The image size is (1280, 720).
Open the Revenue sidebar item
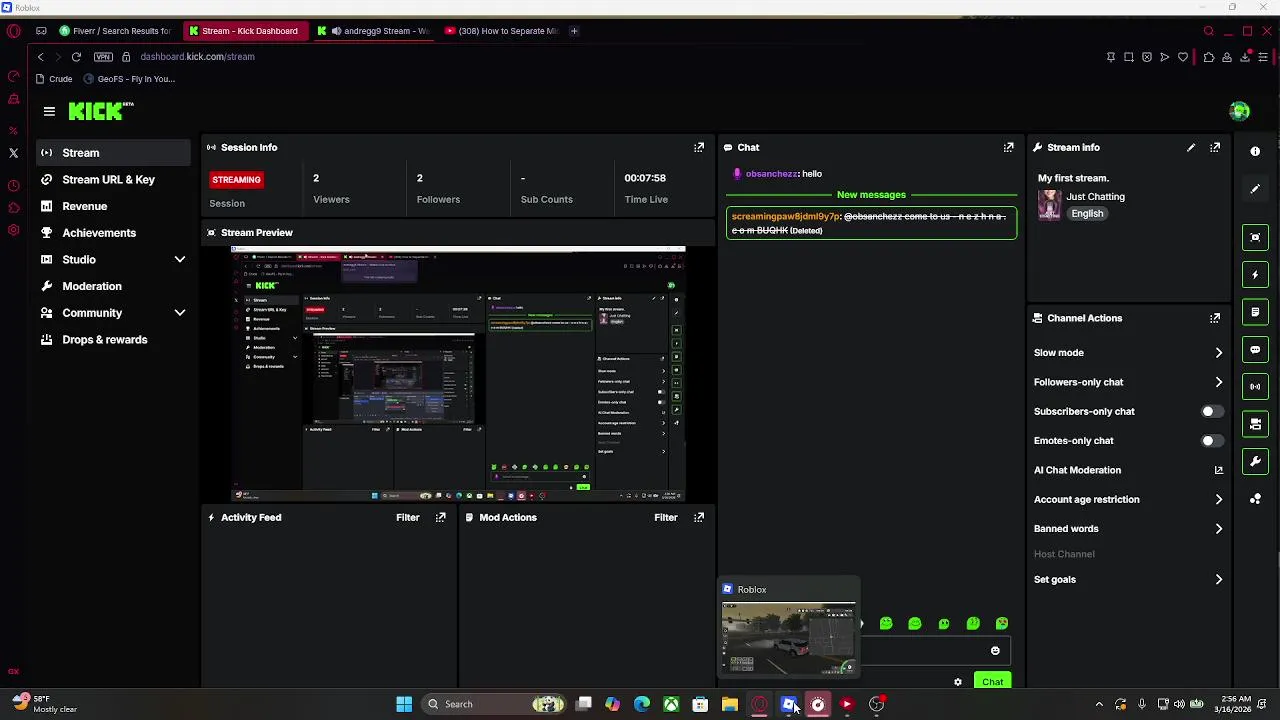click(113, 206)
